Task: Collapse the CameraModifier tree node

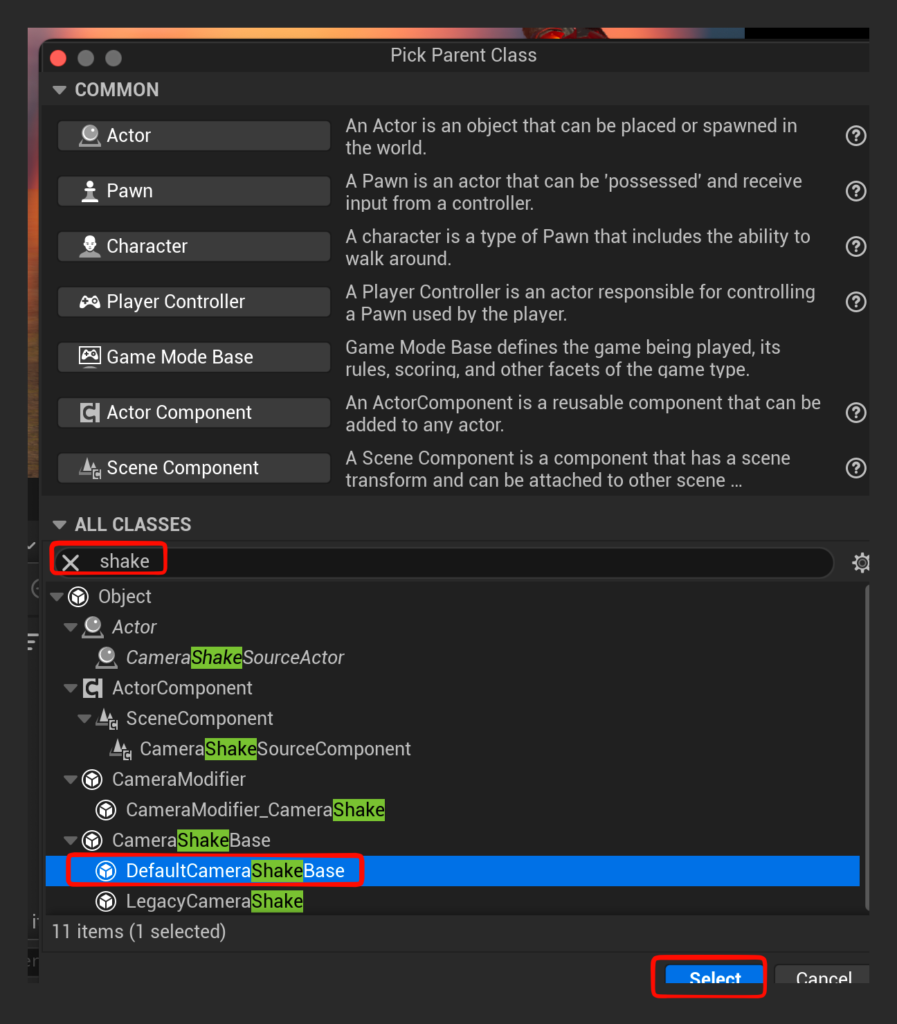Action: click(x=71, y=780)
